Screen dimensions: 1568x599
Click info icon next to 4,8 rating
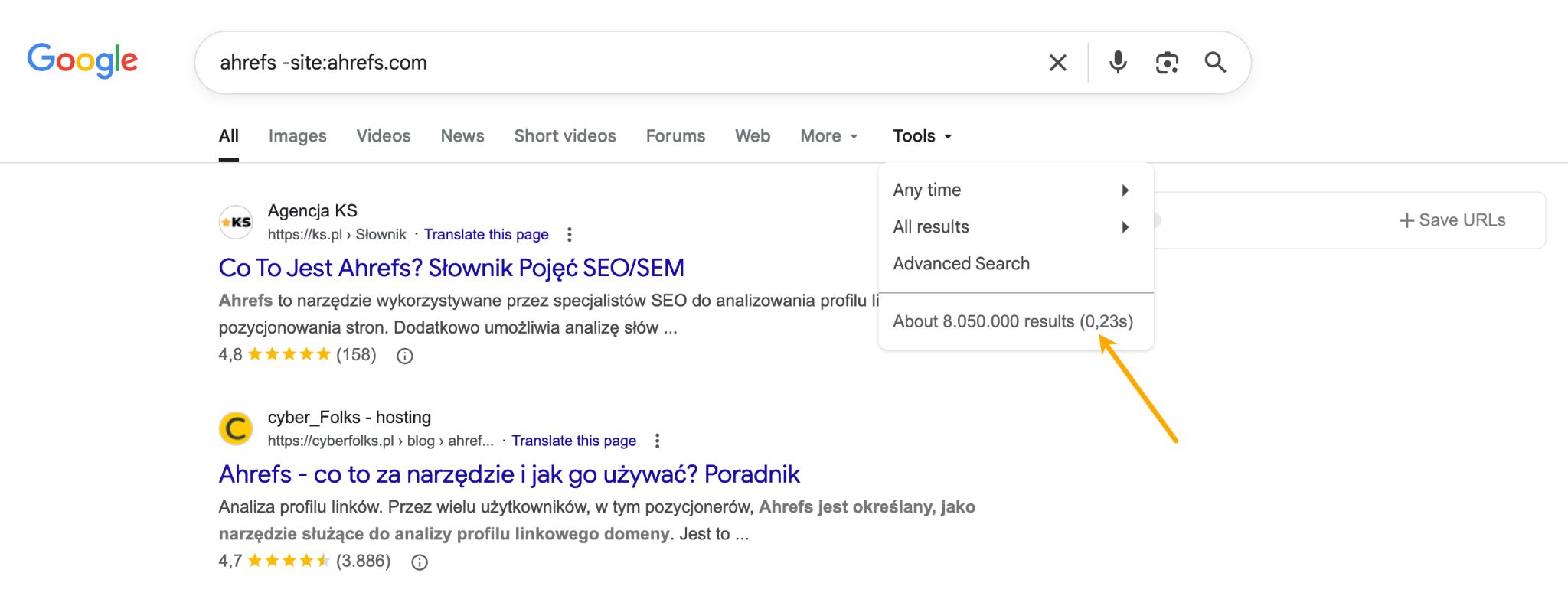click(405, 356)
